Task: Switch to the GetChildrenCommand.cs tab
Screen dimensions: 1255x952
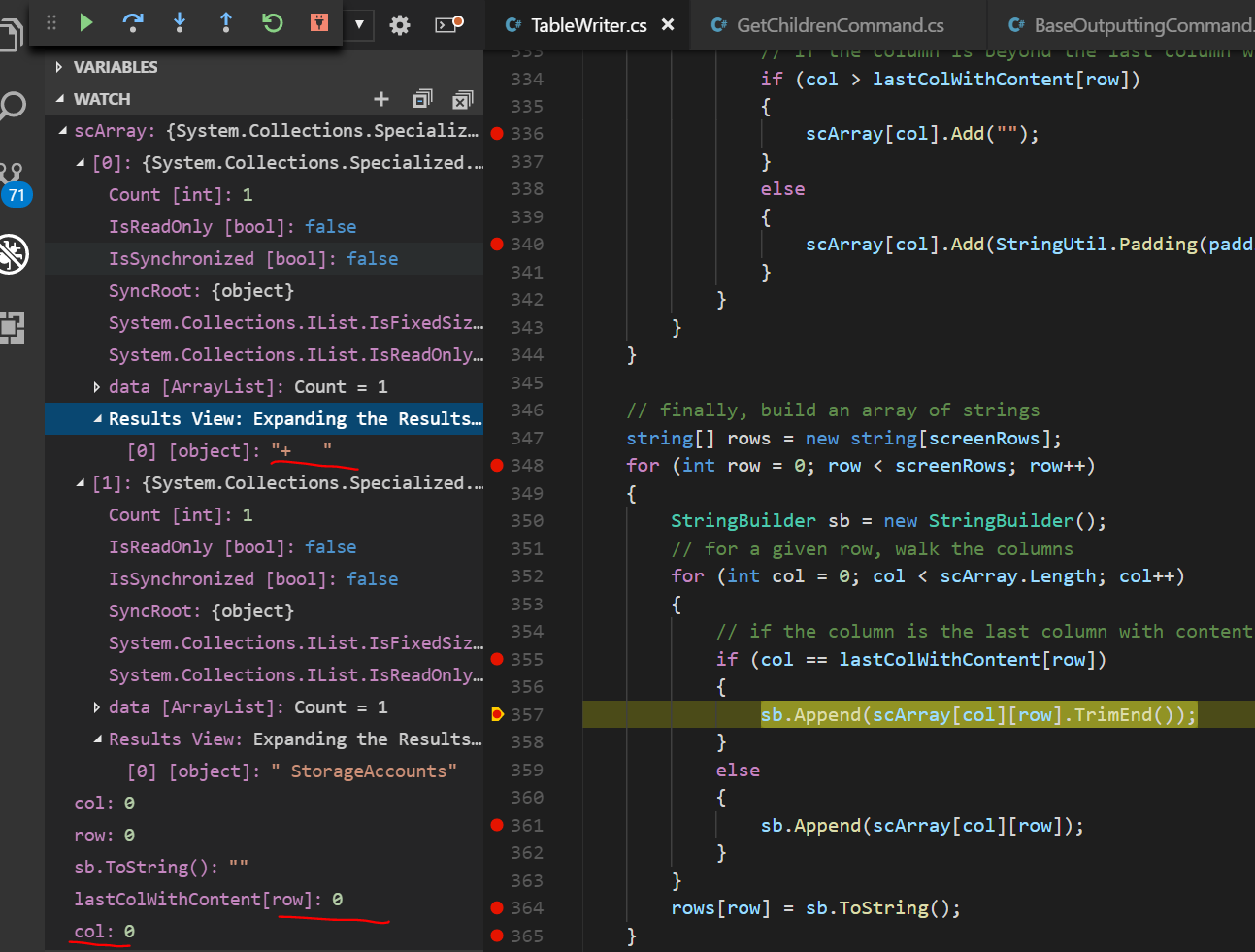Action: tap(839, 25)
